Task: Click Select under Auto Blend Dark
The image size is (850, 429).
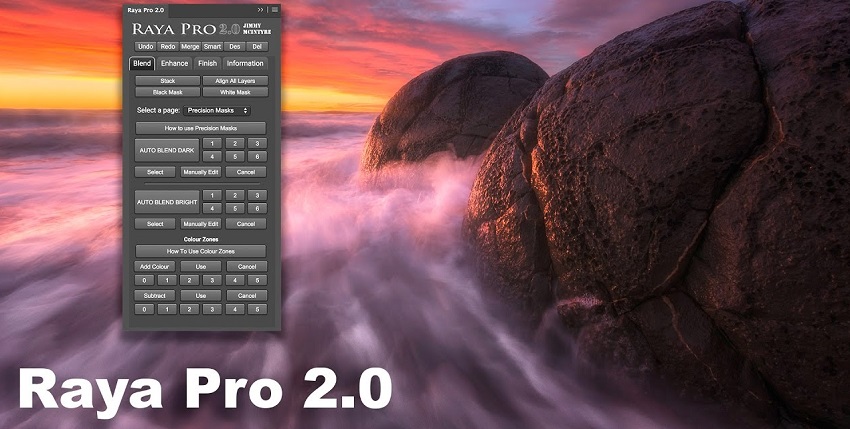Action: (x=155, y=172)
